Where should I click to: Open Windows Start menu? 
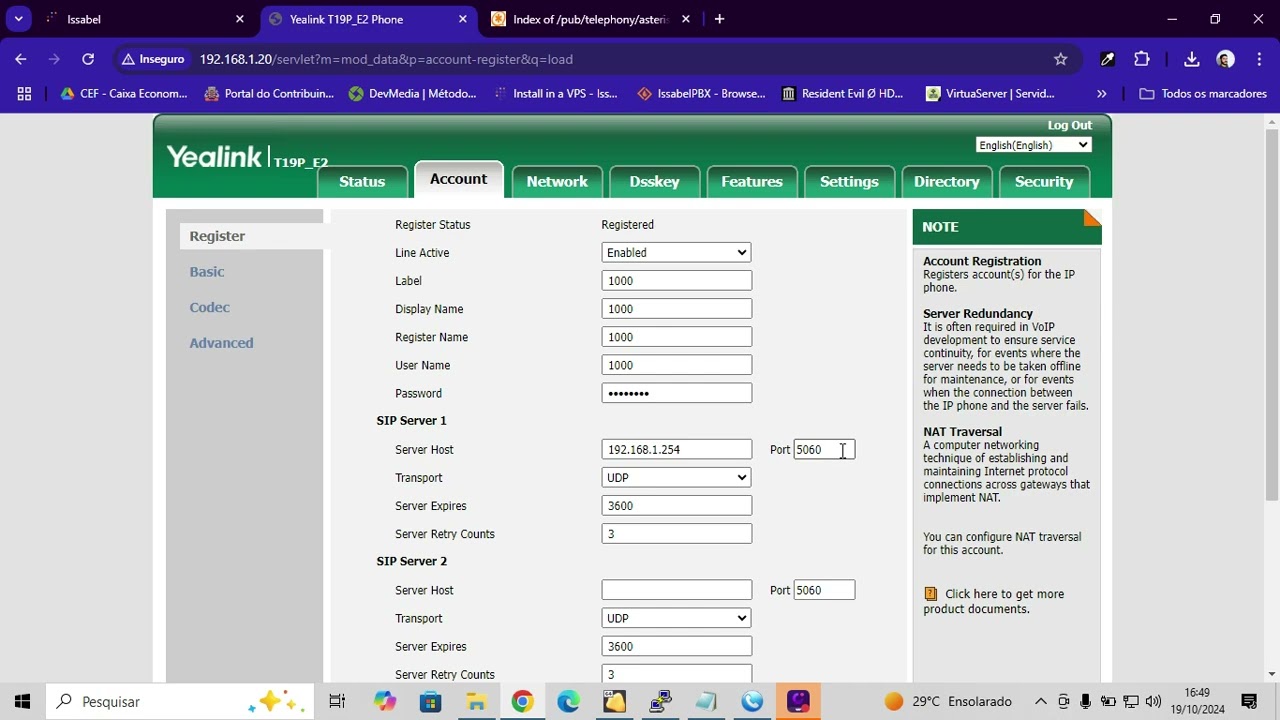[x=23, y=702]
